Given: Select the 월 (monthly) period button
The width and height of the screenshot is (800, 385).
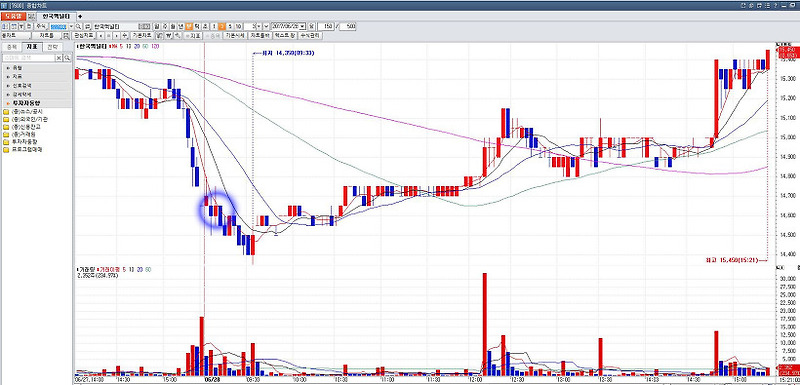Looking at the screenshot, I should tap(173, 27).
